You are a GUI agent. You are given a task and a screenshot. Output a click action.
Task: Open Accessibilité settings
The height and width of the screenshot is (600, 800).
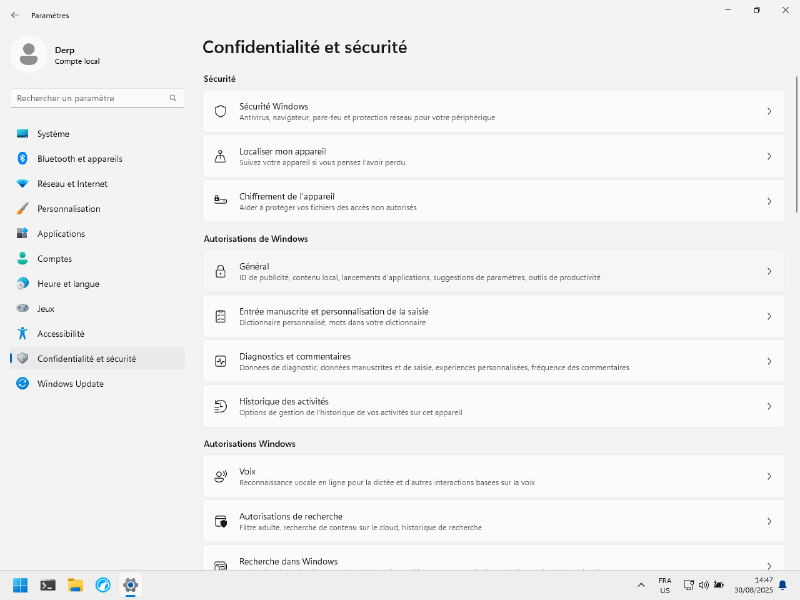(x=63, y=333)
